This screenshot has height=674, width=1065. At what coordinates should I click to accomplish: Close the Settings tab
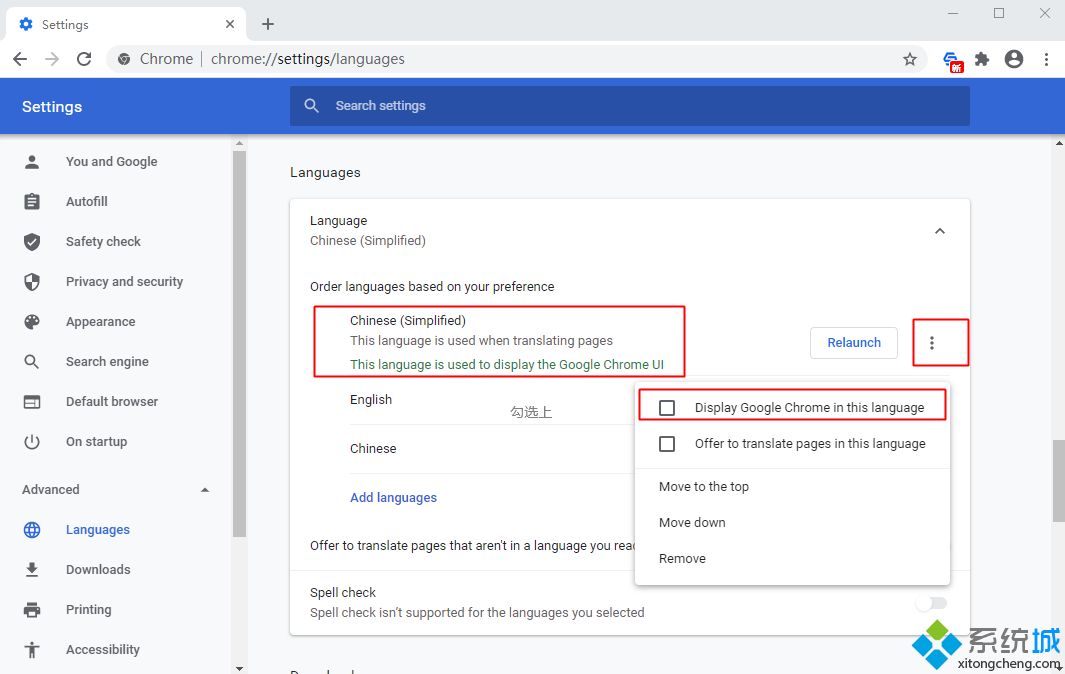coord(230,24)
